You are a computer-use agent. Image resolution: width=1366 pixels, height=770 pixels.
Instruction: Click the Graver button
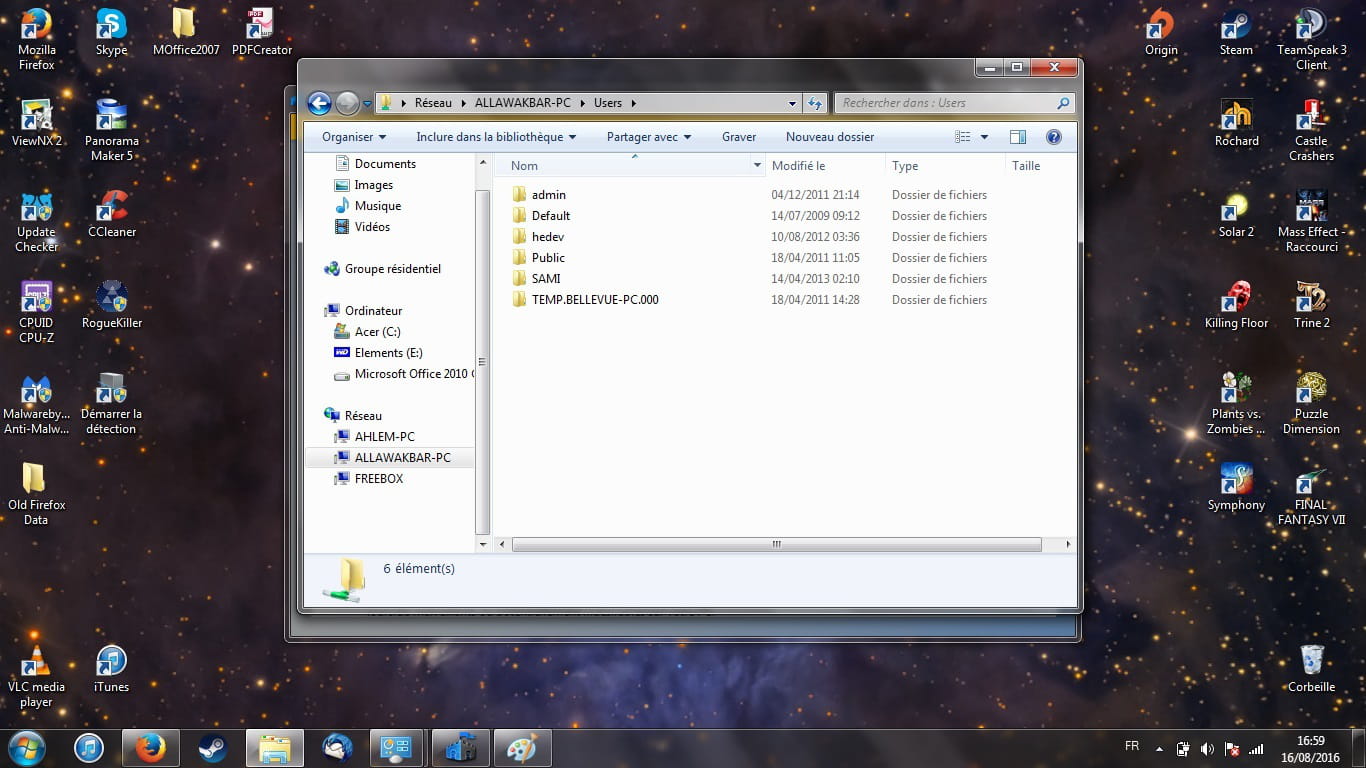(739, 137)
